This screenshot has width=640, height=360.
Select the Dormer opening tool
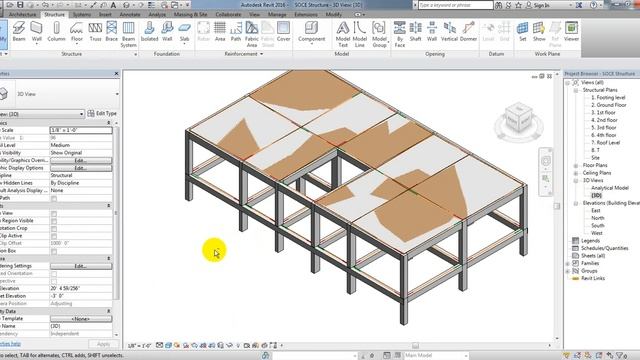tap(468, 32)
